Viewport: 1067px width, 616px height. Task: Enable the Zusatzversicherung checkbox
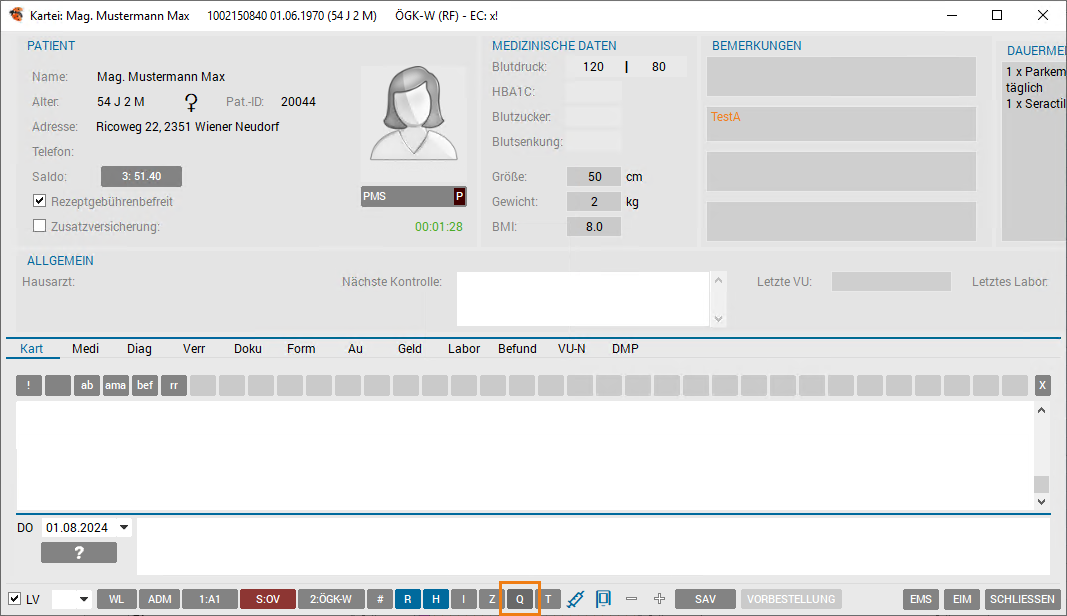pyautogui.click(x=39, y=226)
